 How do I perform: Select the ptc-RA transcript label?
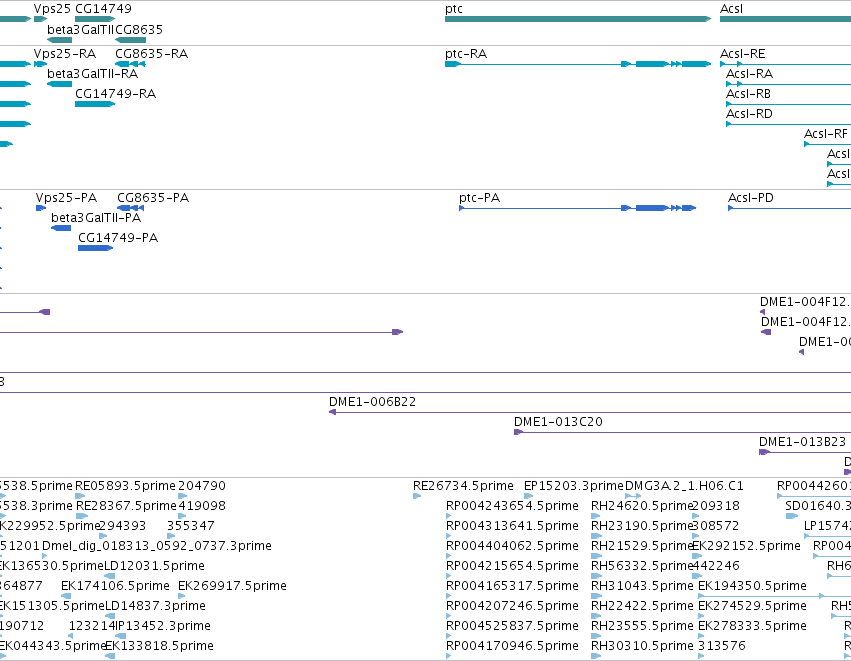click(x=466, y=54)
